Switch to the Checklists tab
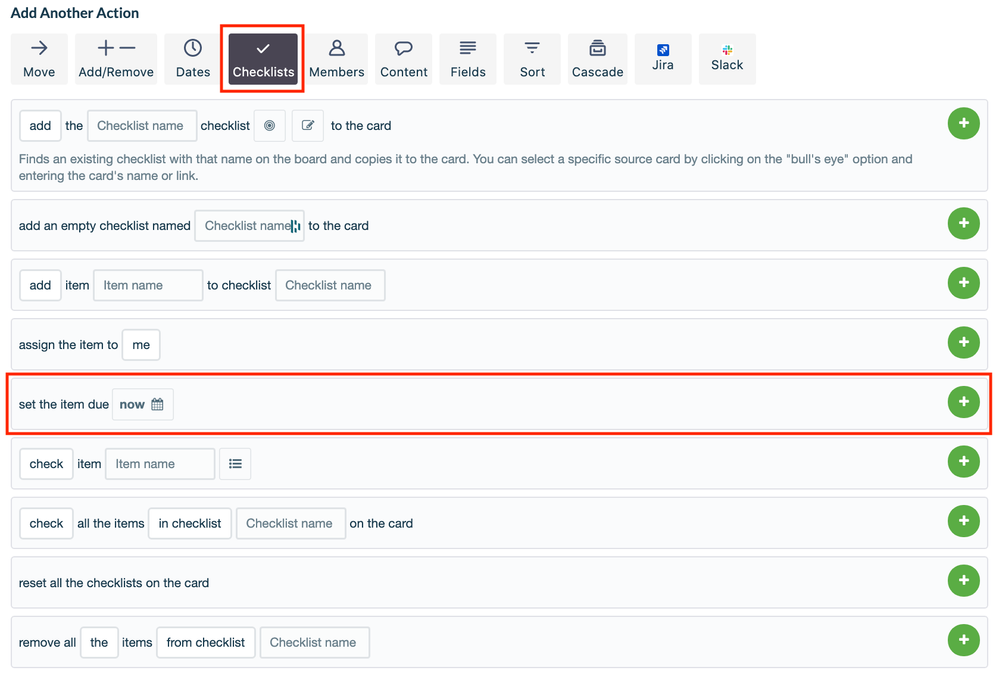This screenshot has width=999, height=679. [261, 58]
